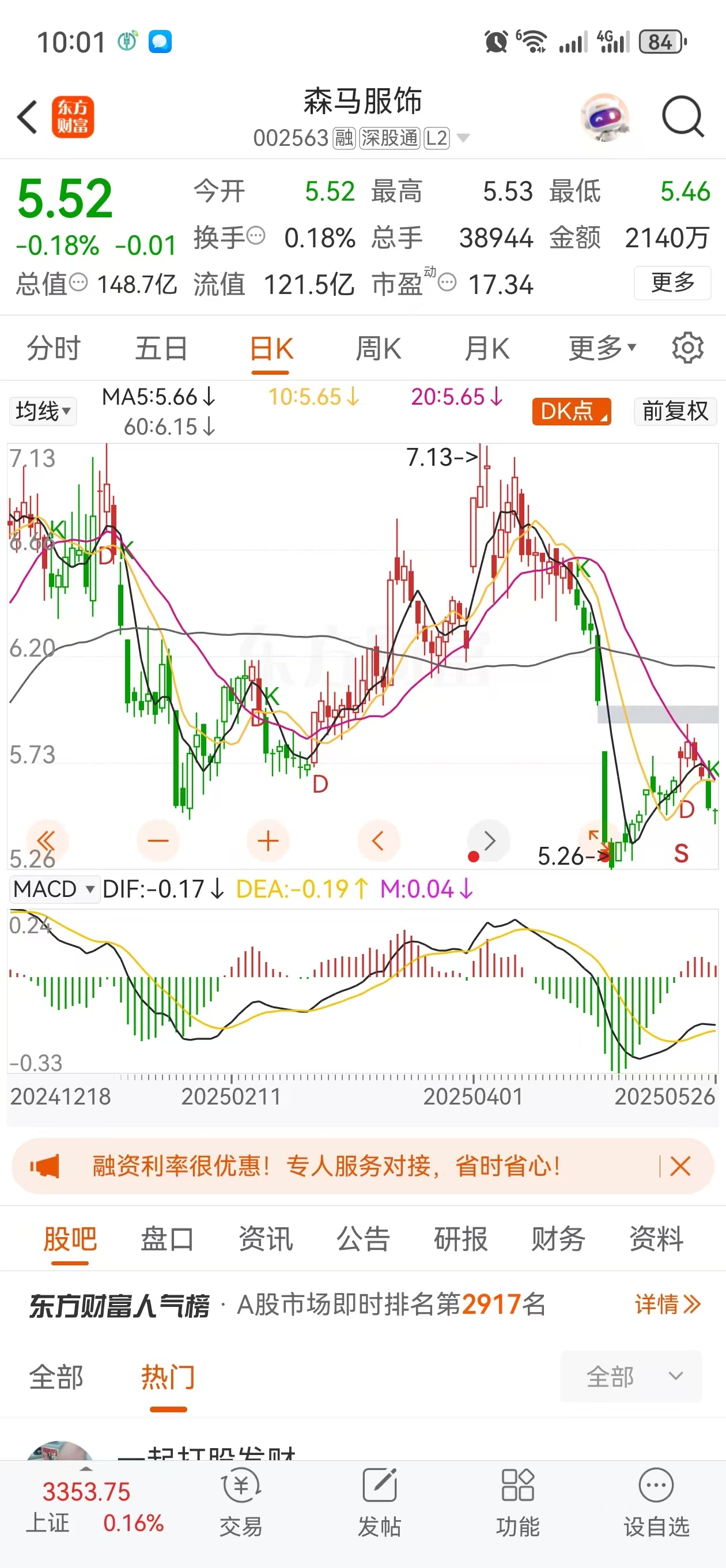
Task: Tap the 市盈 info circle icon
Action: [x=447, y=282]
